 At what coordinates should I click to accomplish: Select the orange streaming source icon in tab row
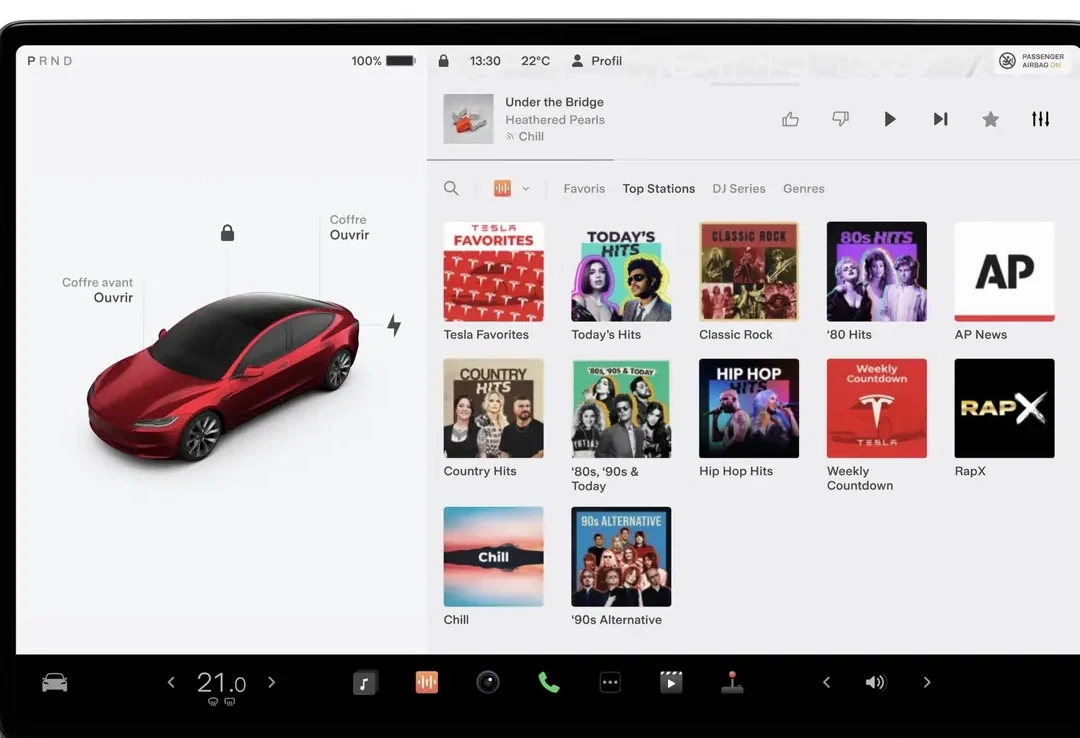(502, 188)
